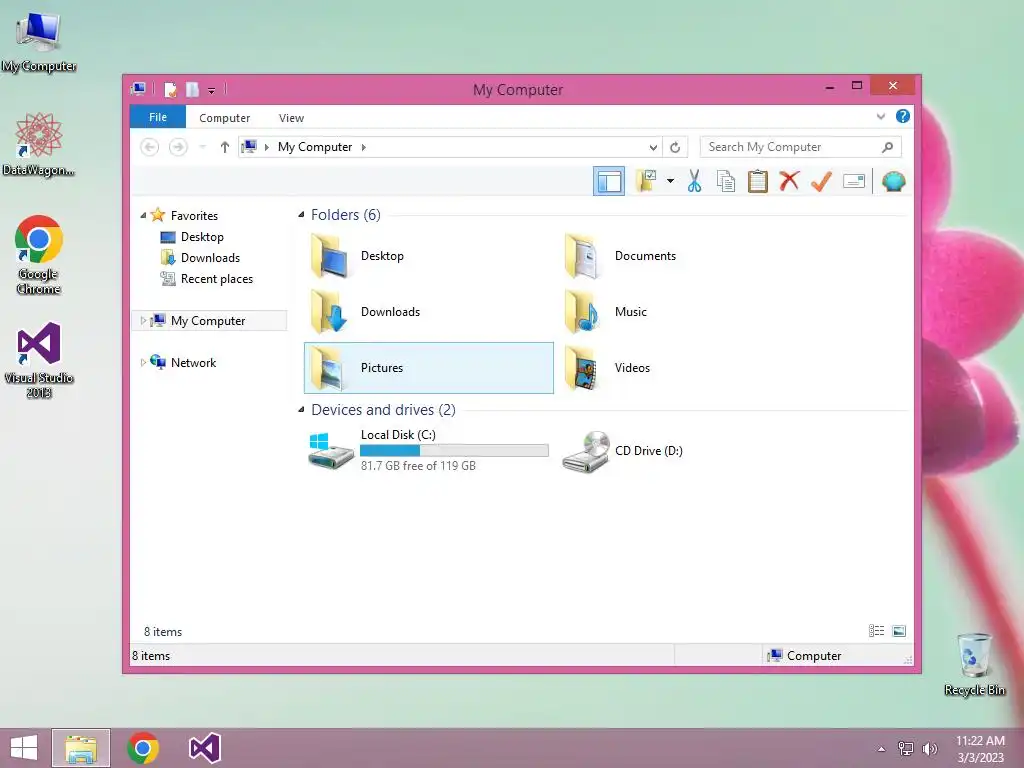Click the Cut scissors icon
Image resolution: width=1024 pixels, height=768 pixels.
694,181
